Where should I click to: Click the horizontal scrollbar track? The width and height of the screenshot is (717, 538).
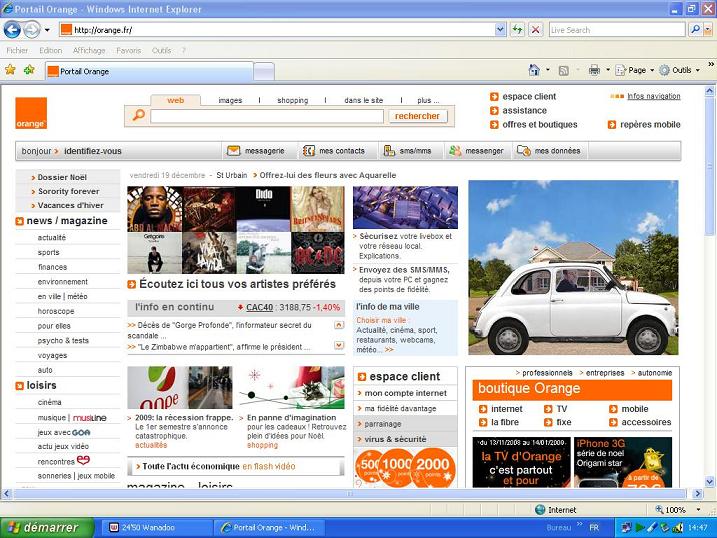coord(350,494)
